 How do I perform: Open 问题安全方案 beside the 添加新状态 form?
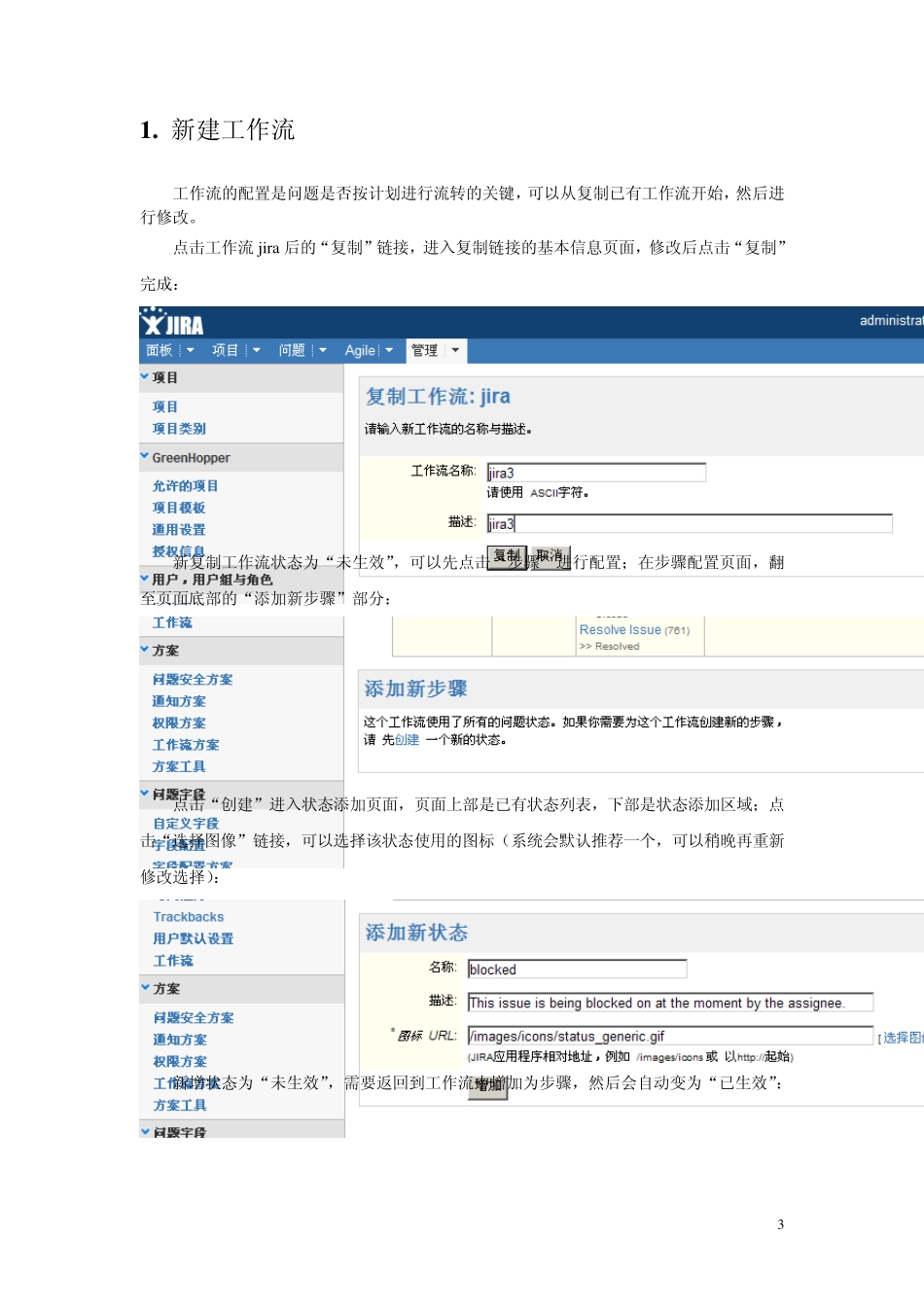194,1018
